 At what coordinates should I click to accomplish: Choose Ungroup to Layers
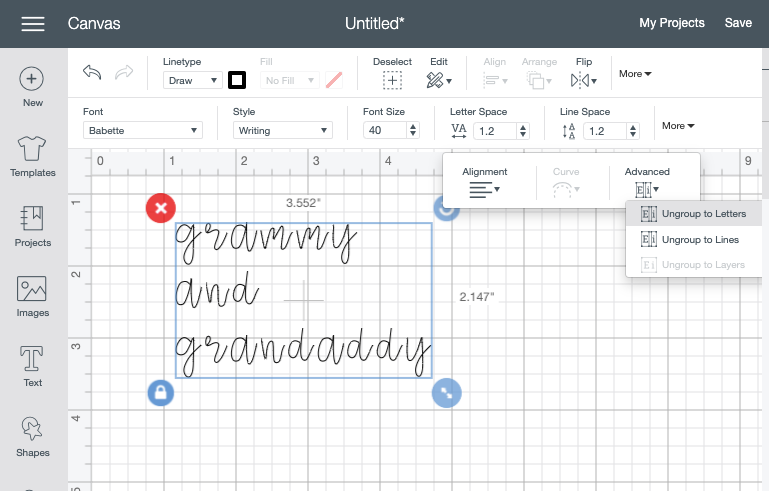tap(693, 265)
